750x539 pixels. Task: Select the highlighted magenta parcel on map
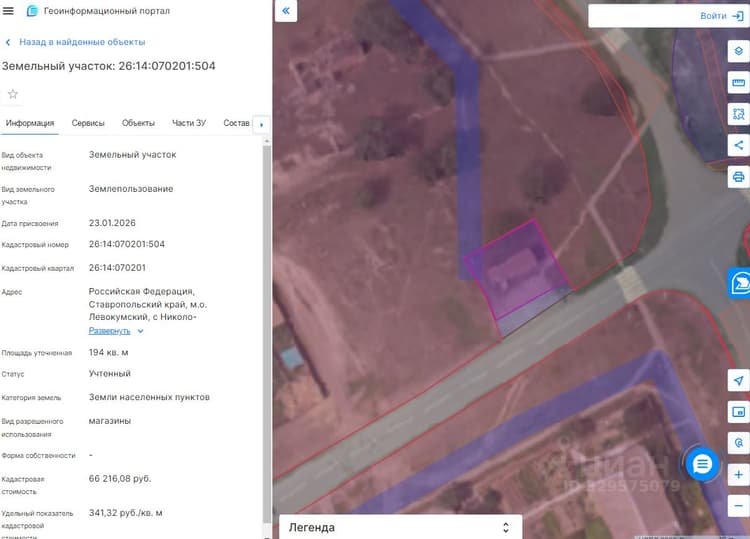coord(518,269)
